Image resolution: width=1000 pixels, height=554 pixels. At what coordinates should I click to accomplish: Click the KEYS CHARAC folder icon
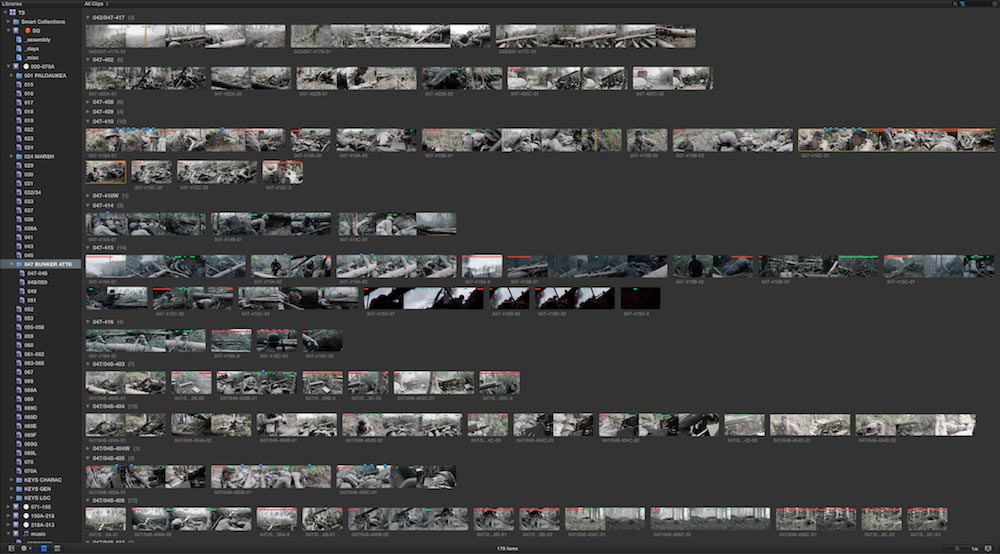pos(19,479)
